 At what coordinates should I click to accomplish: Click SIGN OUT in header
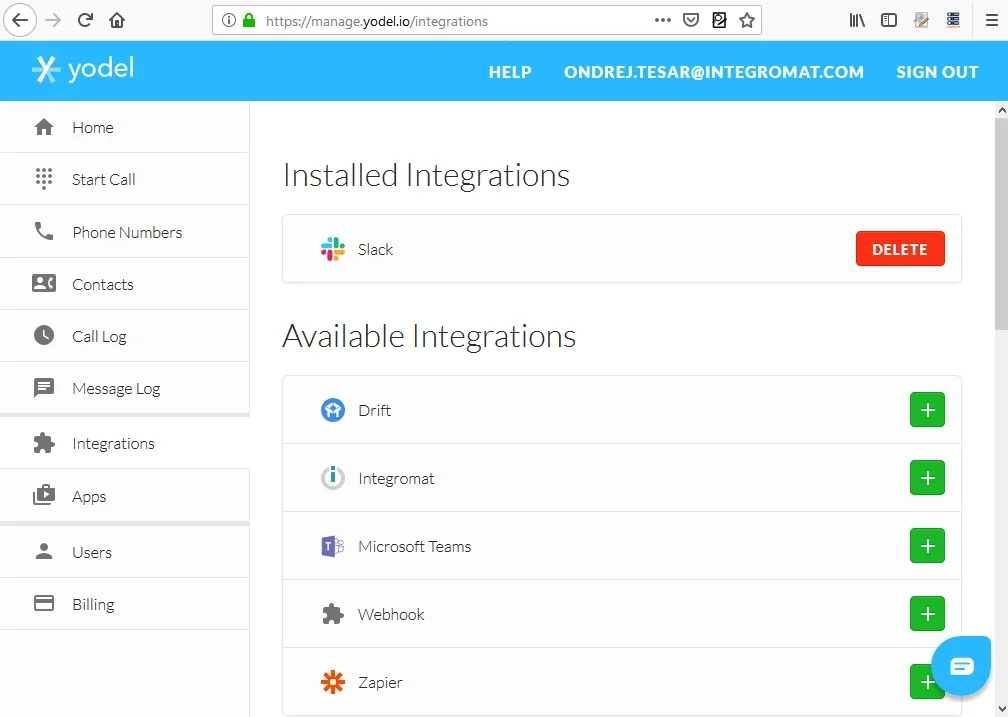(937, 72)
